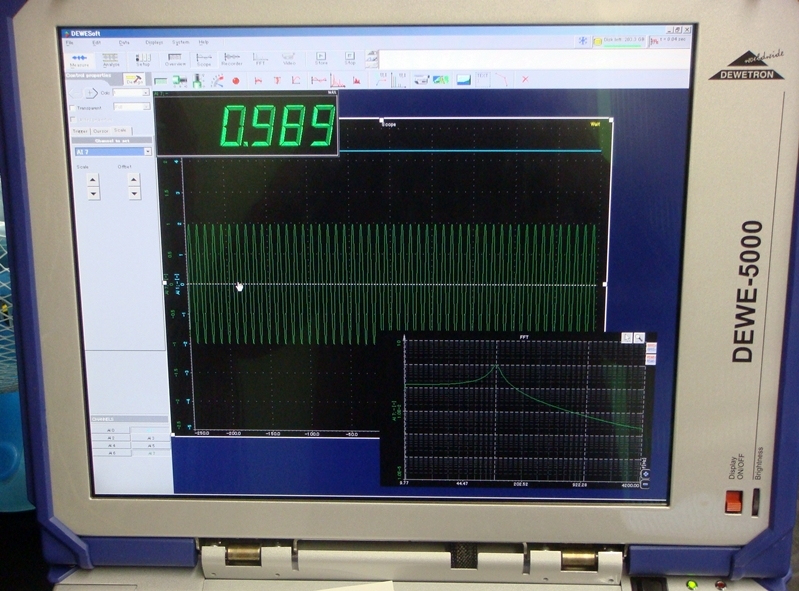This screenshot has height=591, width=799.
Task: Click the Store recording icon
Action: point(321,59)
